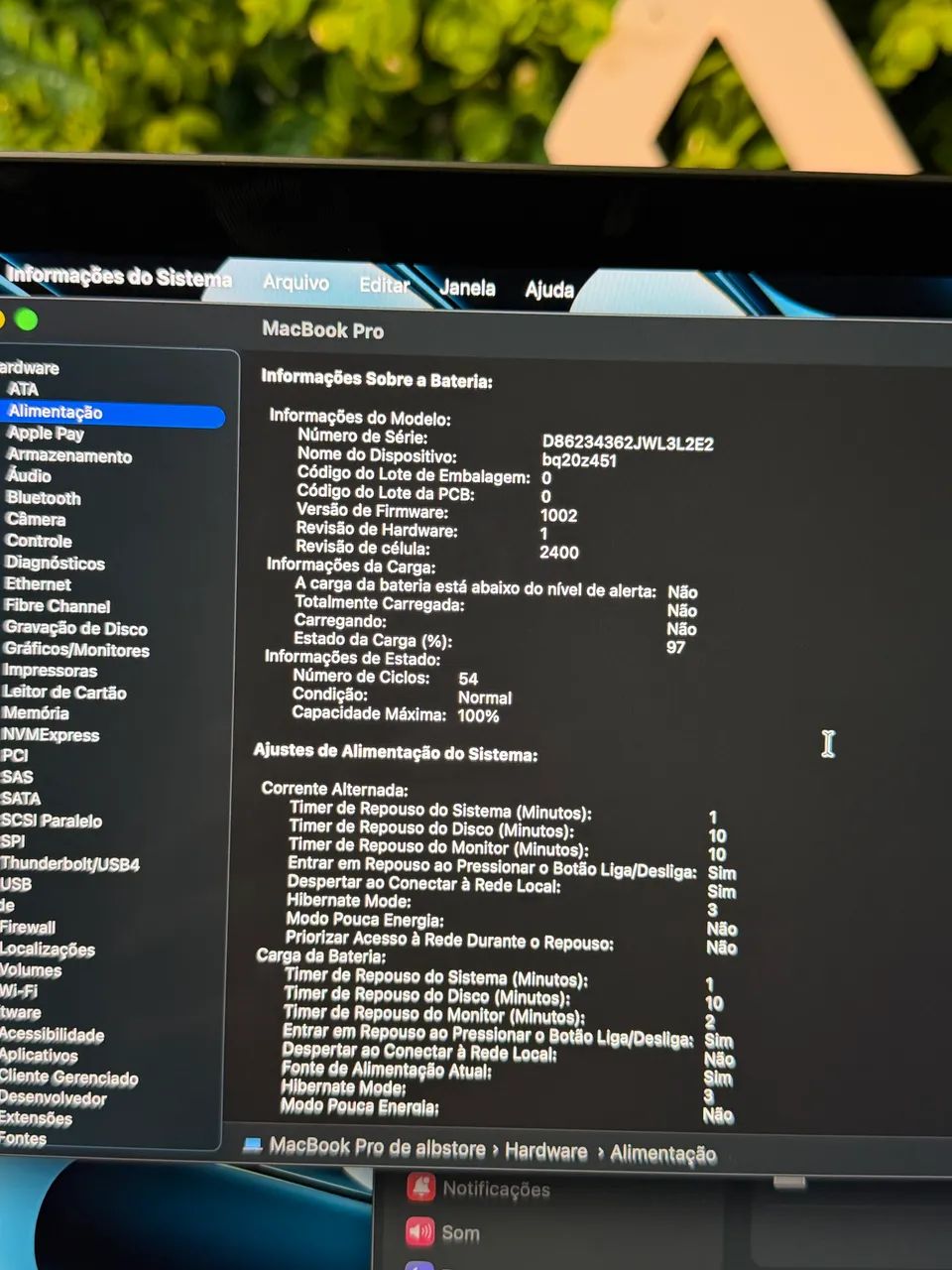
Task: Select Controle in the sidebar
Action: pos(39,541)
